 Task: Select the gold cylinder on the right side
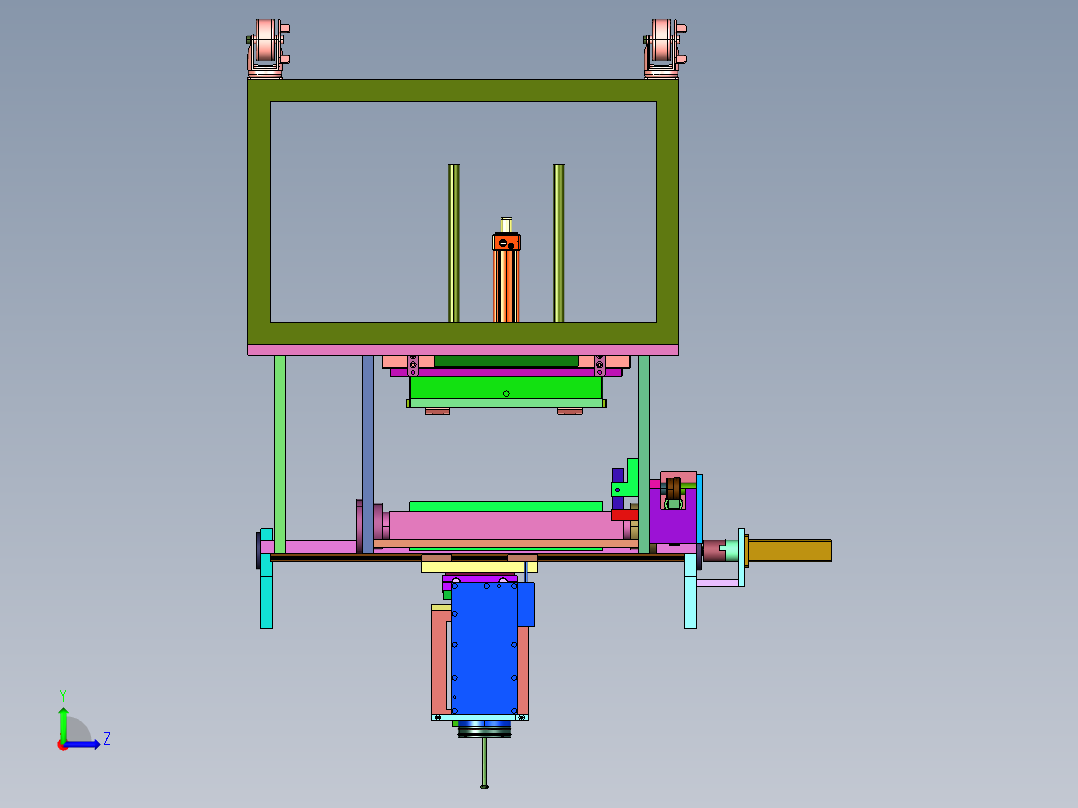789,551
